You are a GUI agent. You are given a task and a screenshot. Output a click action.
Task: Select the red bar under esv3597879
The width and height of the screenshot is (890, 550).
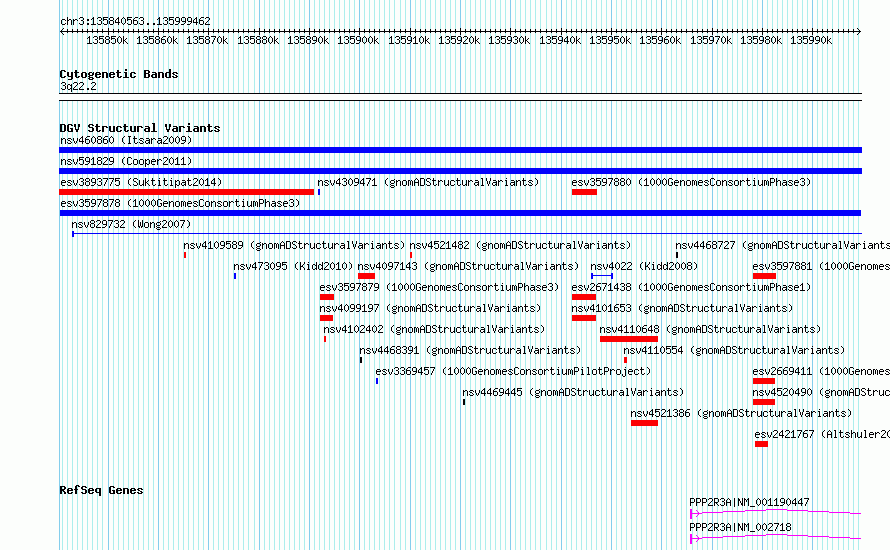pos(326,297)
